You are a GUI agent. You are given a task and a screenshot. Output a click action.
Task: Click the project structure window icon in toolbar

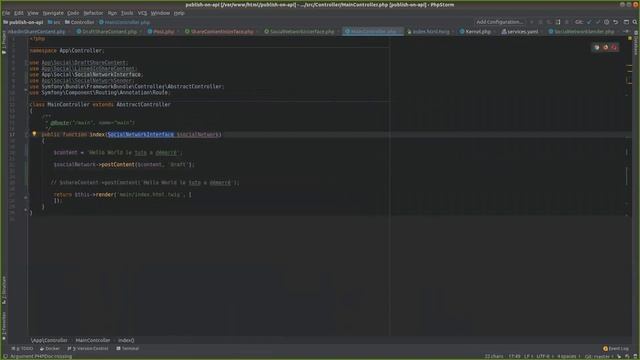click(626, 22)
